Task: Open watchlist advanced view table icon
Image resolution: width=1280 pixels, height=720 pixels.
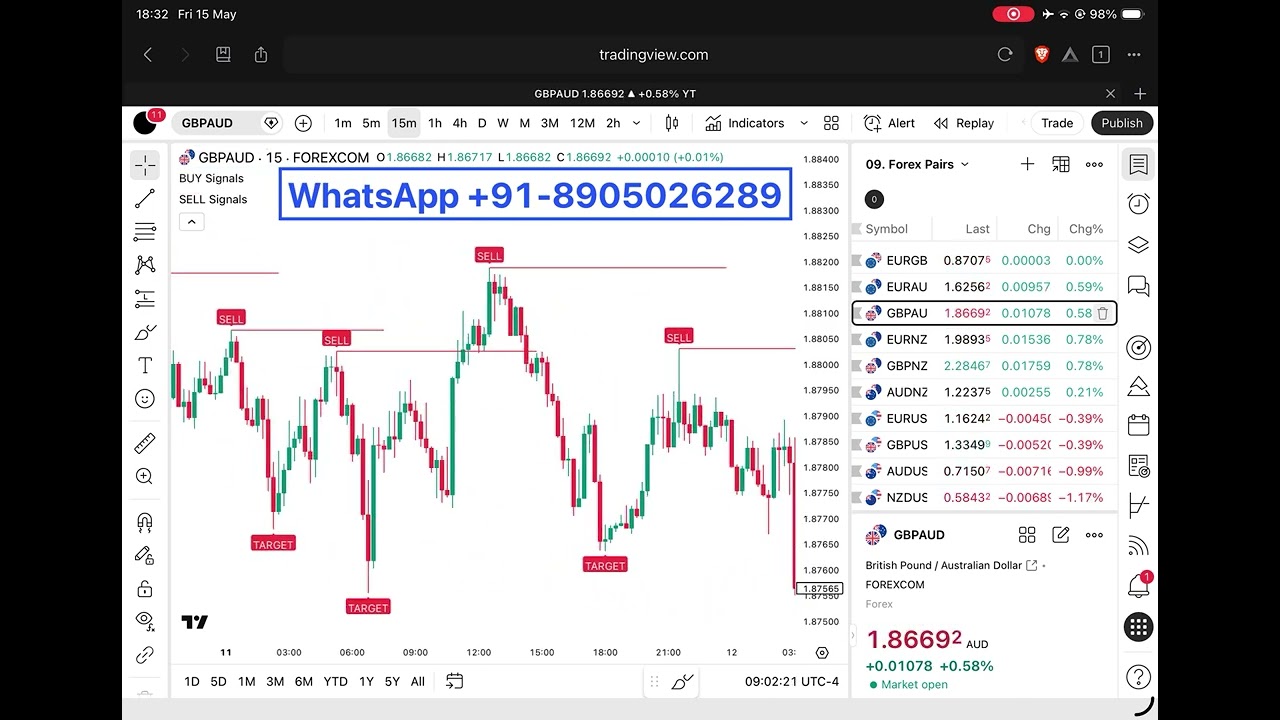Action: [x=1061, y=164]
